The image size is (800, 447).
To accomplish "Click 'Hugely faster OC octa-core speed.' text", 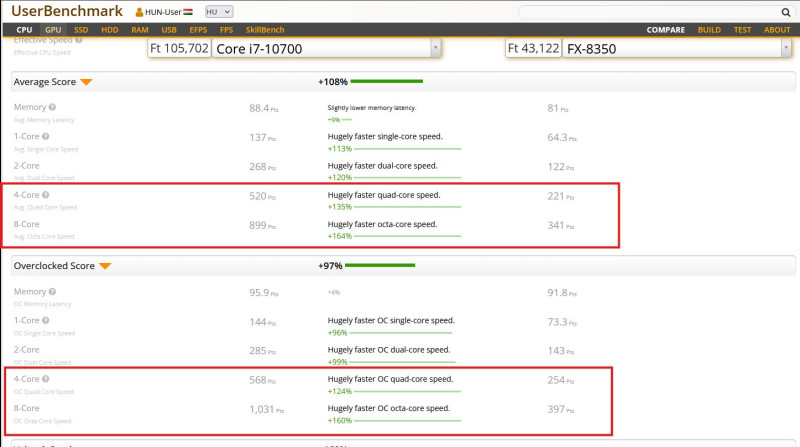I will coord(389,408).
